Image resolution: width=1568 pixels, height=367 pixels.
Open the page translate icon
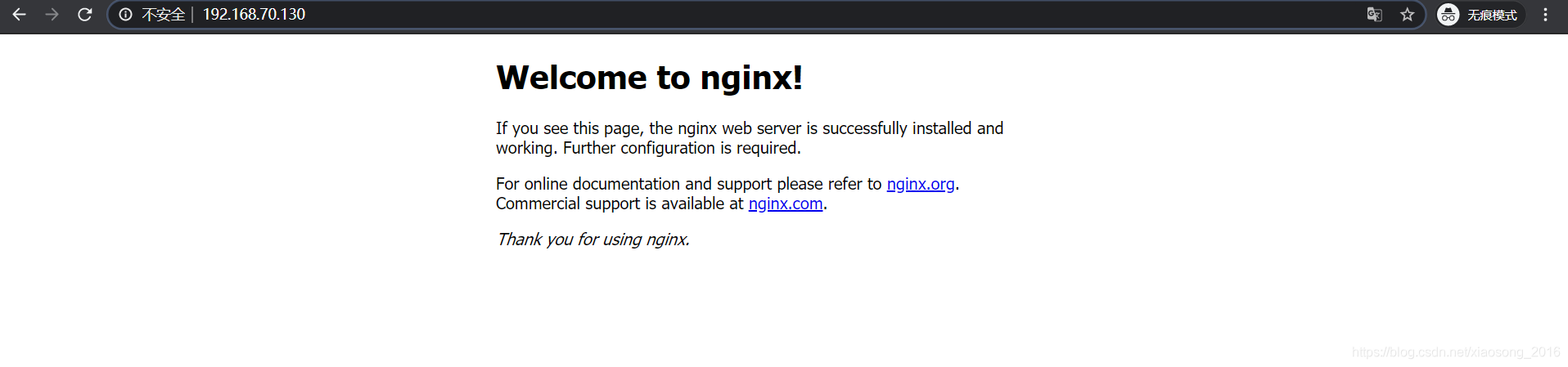1375,15
